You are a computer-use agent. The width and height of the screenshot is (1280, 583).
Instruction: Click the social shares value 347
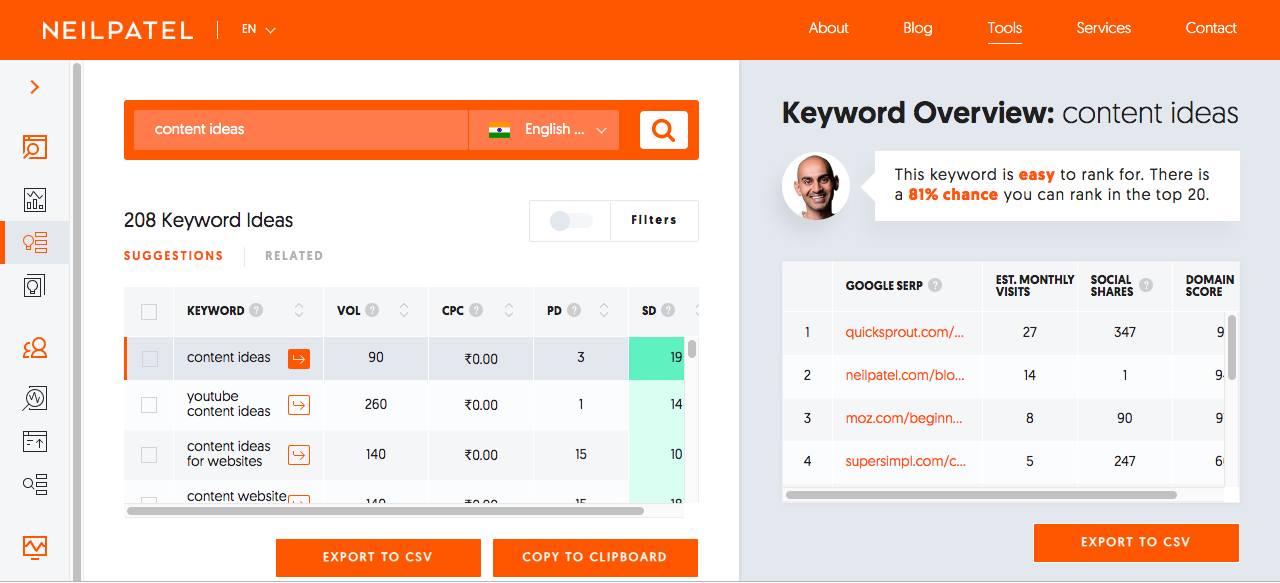tap(1125, 332)
